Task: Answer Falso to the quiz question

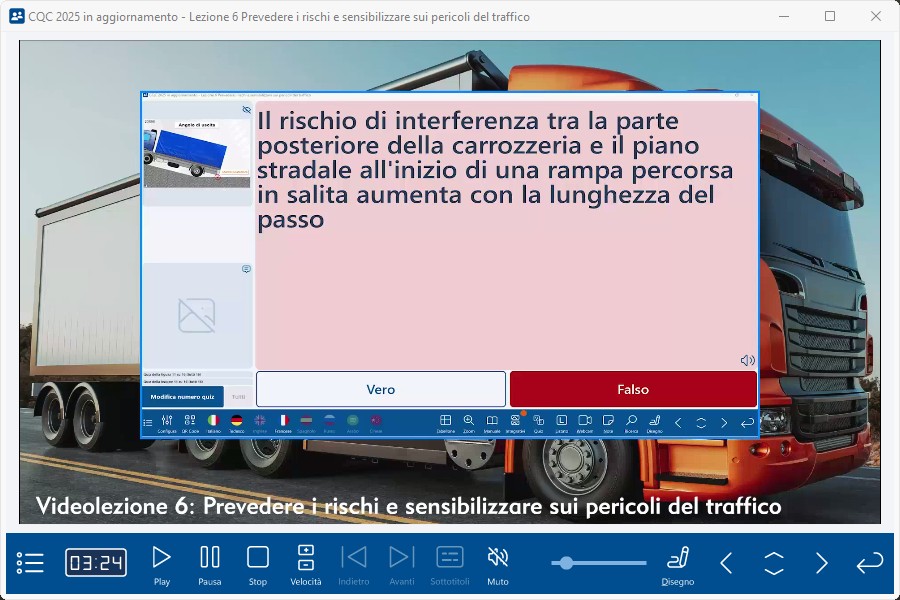Action: point(633,389)
